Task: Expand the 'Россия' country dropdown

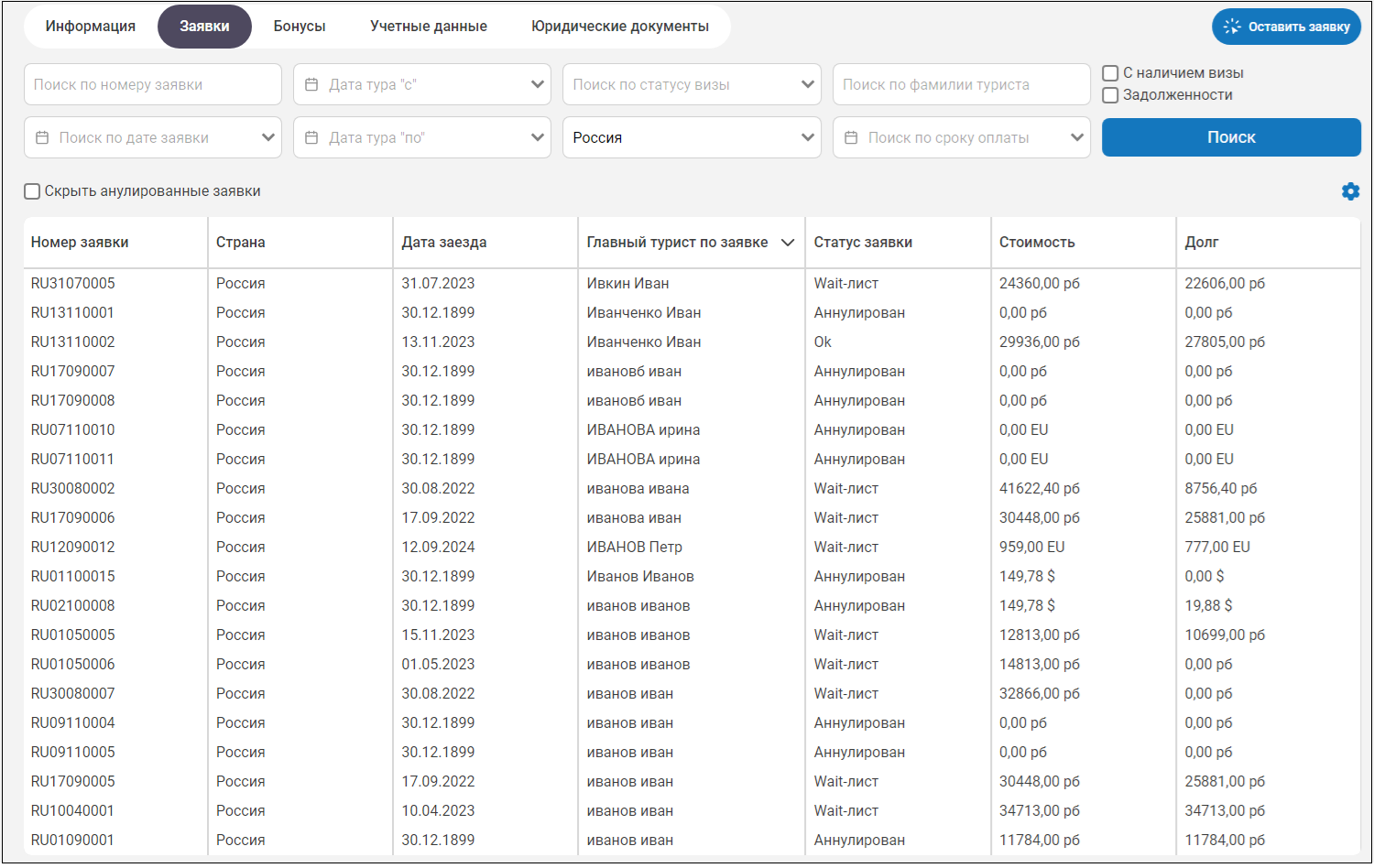Action: pyautogui.click(x=691, y=137)
